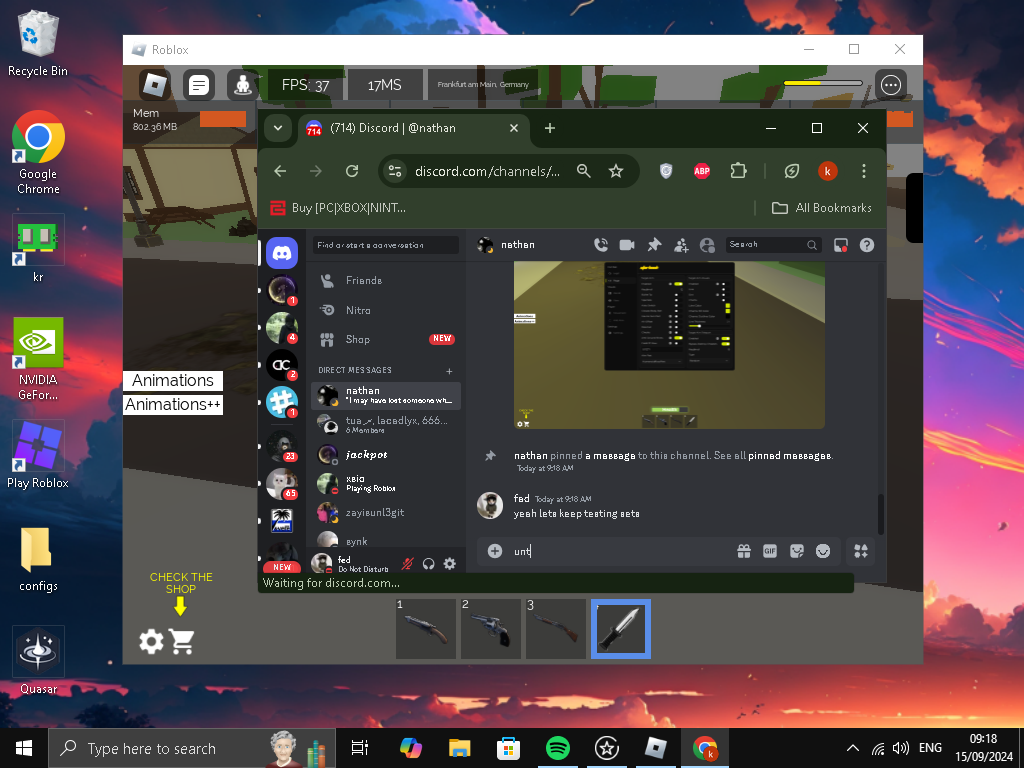Screen dimensions: 1024x768
Task: Click the attach file plus button
Action: (x=495, y=551)
